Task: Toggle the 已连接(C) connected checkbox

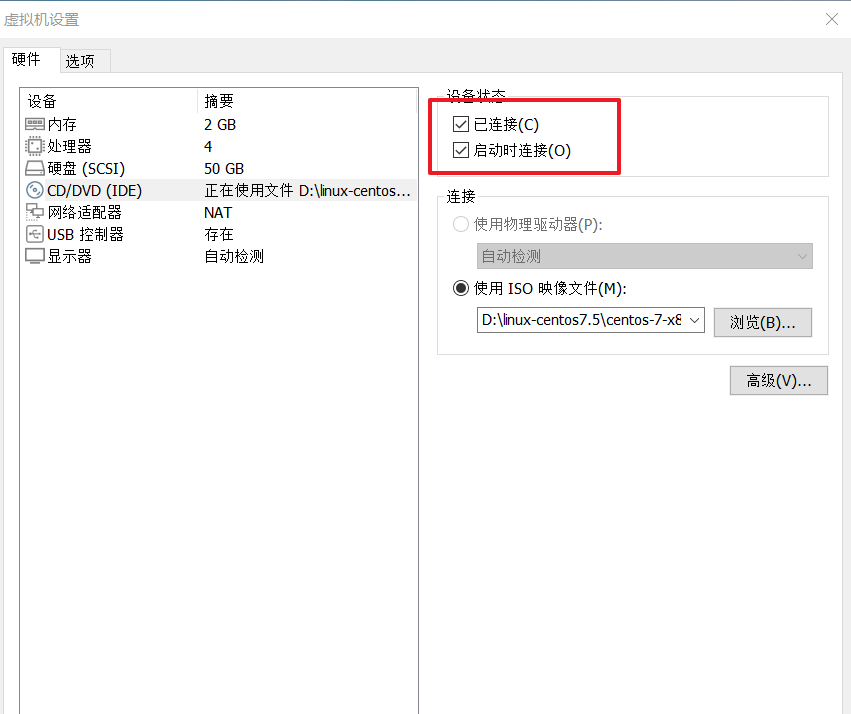Action: click(461, 124)
